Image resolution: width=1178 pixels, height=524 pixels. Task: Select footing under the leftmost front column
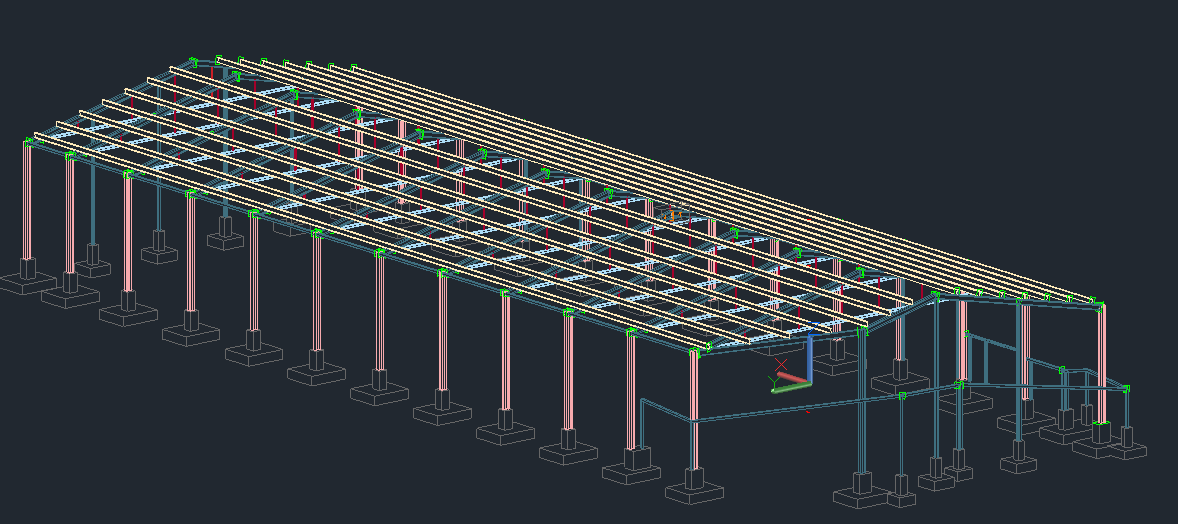pos(27,280)
